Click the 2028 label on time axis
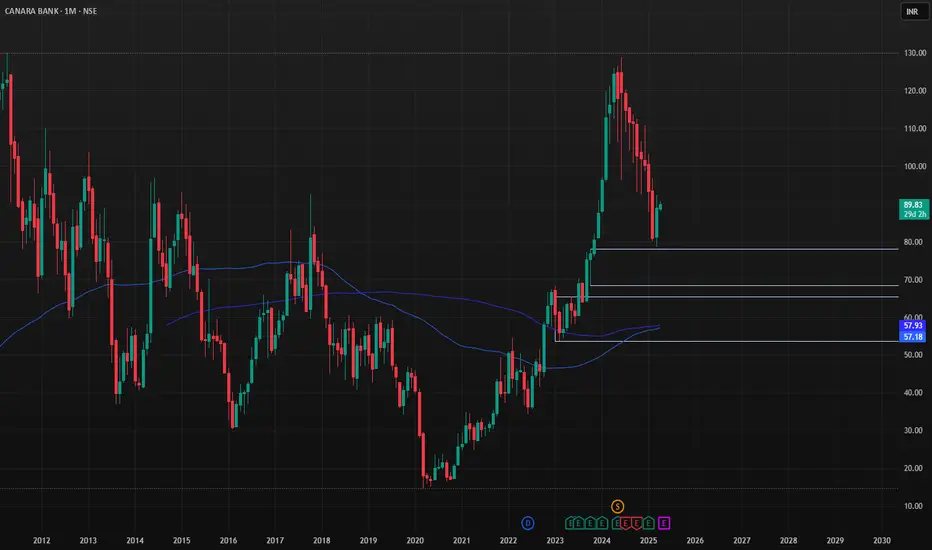 tap(789, 540)
